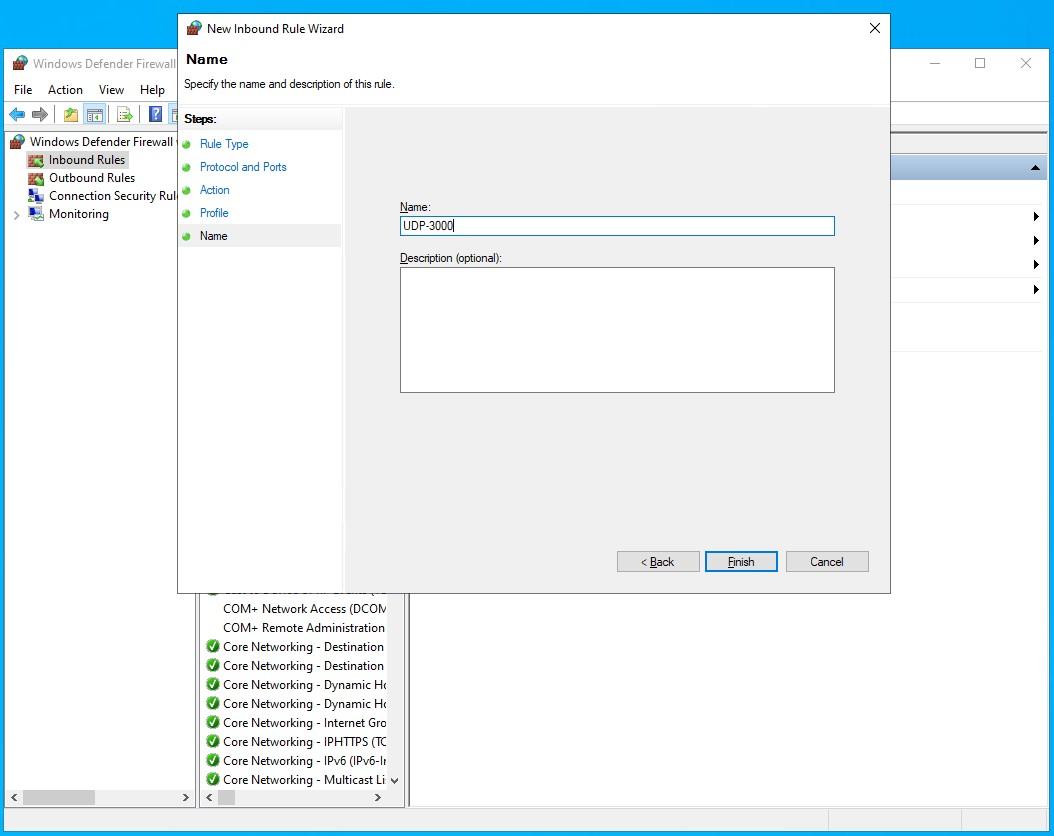The image size is (1054, 836).
Task: Click the Description optional text box
Action: [617, 330]
